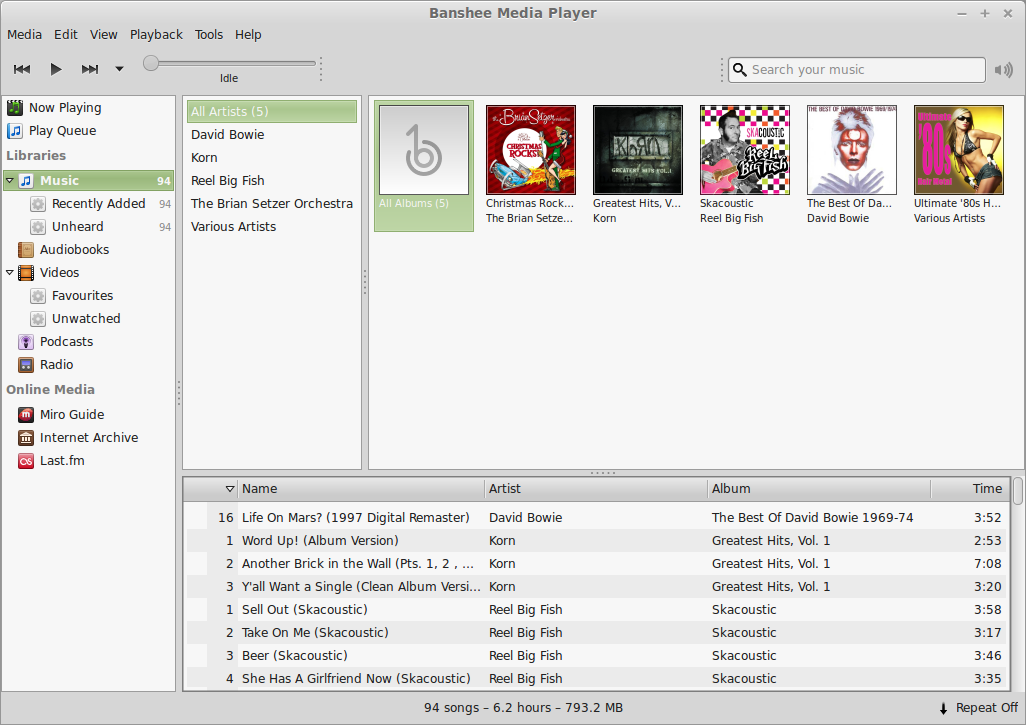Open the Playback menu
This screenshot has height=725, width=1026.
(156, 35)
